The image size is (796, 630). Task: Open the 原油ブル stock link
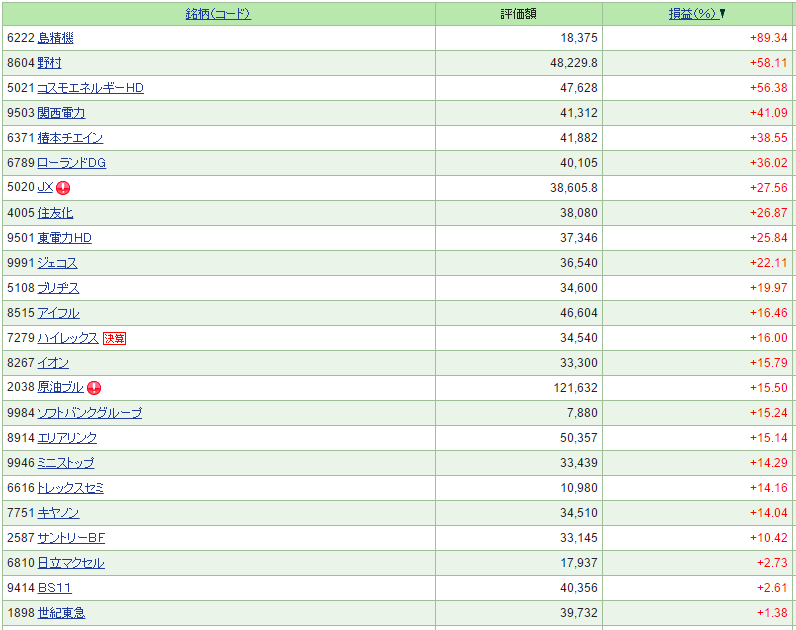pyautogui.click(x=60, y=387)
